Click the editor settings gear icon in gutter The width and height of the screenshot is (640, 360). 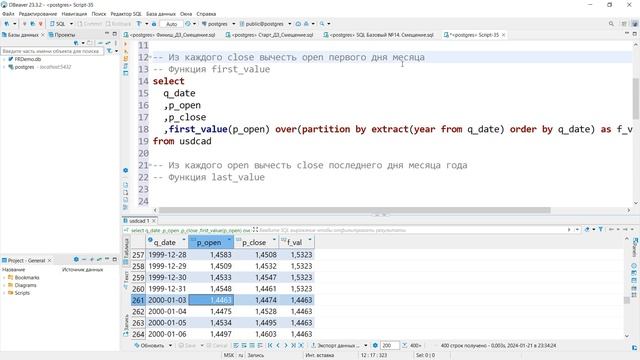pos(126,170)
